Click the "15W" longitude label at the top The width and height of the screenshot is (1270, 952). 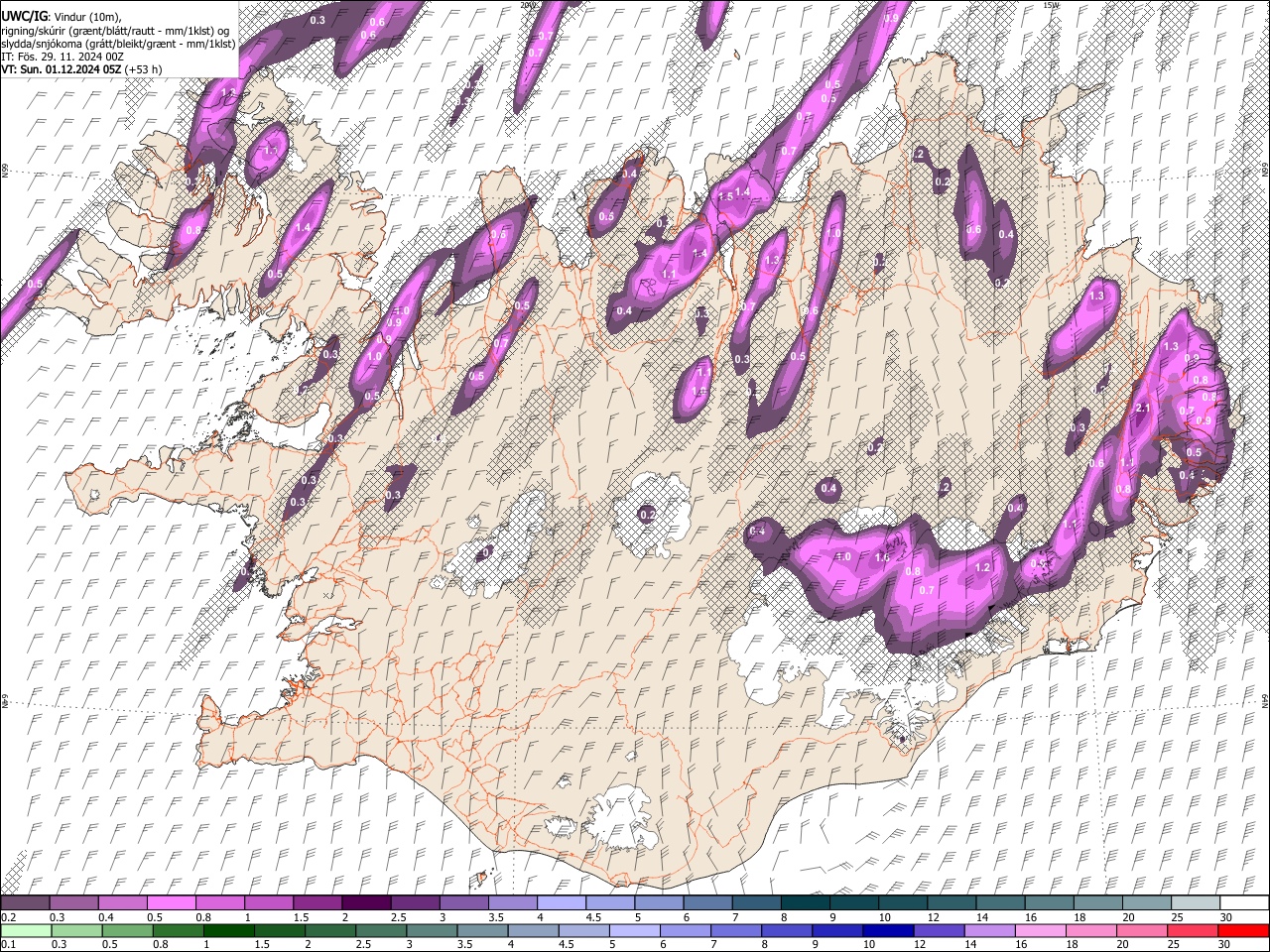tap(1050, 5)
